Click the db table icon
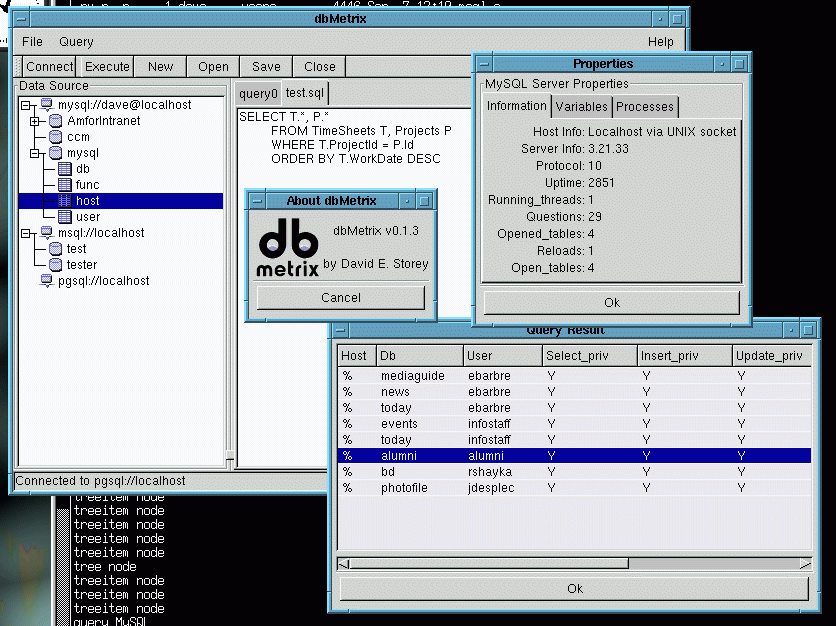Image resolution: width=836 pixels, height=626 pixels. [x=65, y=169]
